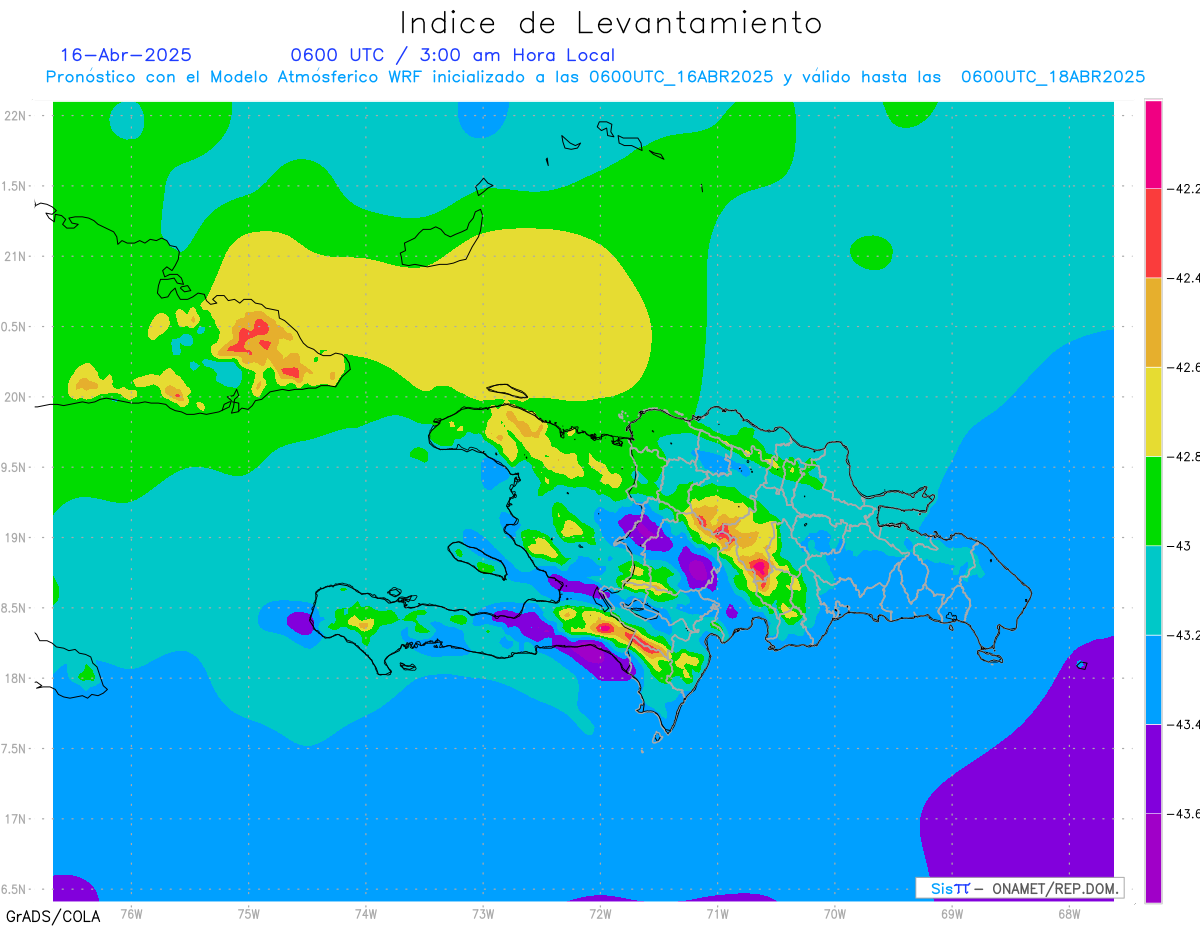
Task: Select the green legend color band
Action: [x=1153, y=500]
